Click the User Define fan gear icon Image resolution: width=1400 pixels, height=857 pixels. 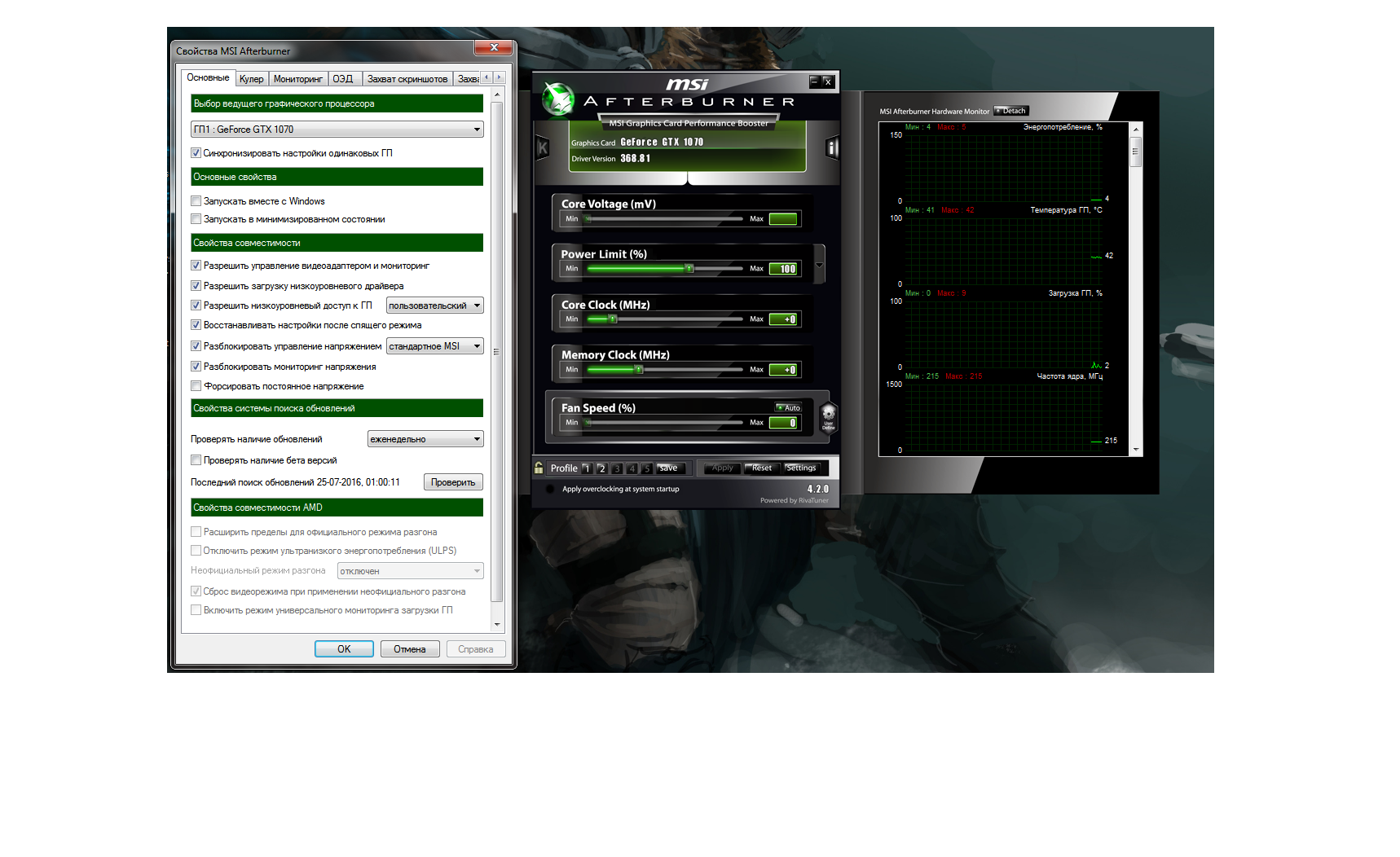828,416
